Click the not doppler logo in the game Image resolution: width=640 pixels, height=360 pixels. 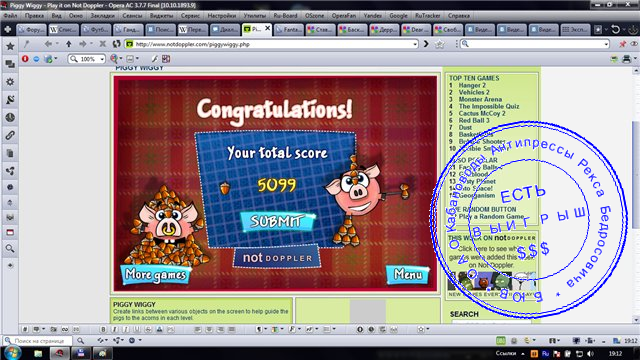pyautogui.click(x=277, y=258)
